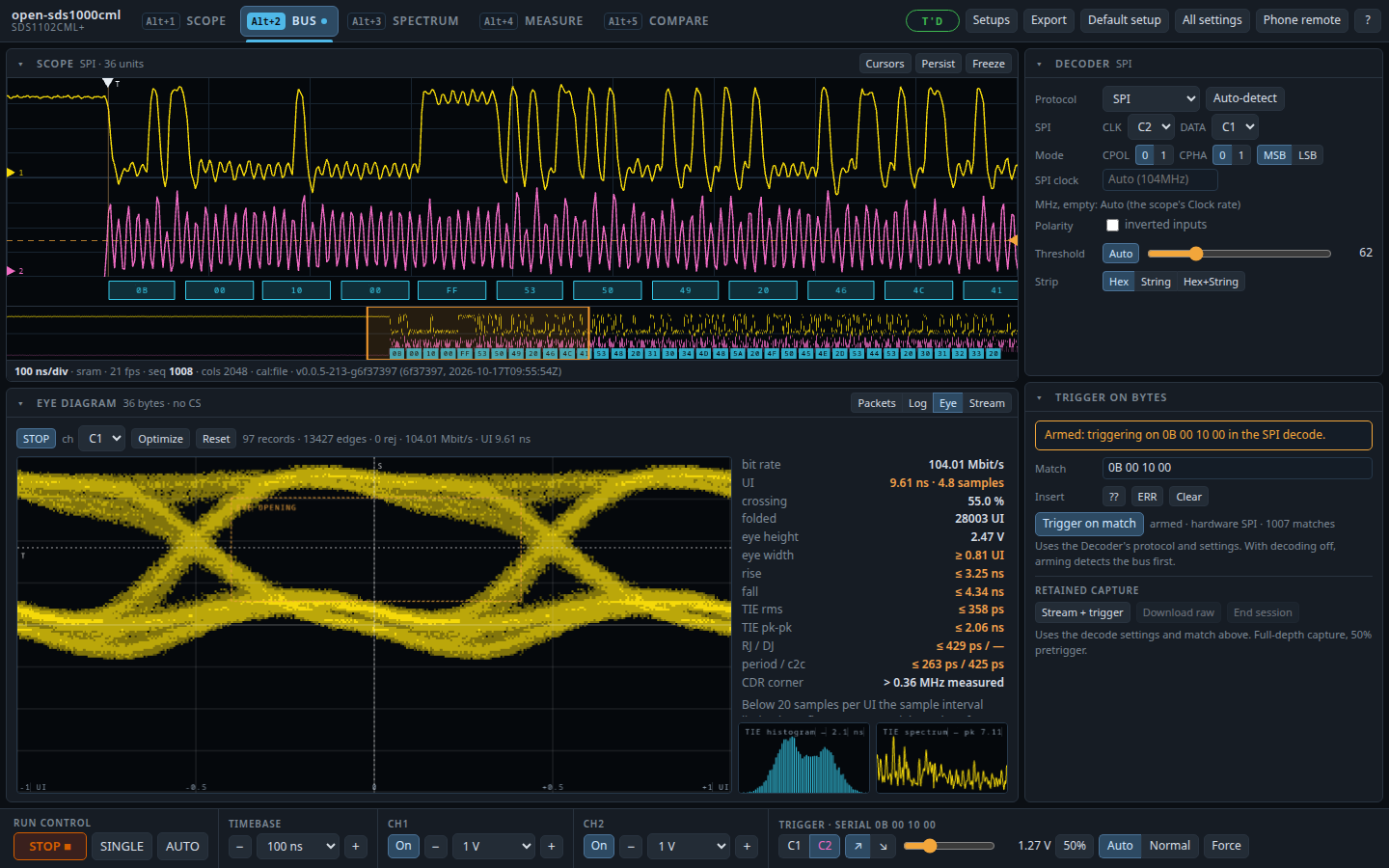Toggle threshold Auto mode in decoder
The width and height of the screenshot is (1389, 868).
tap(1121, 254)
